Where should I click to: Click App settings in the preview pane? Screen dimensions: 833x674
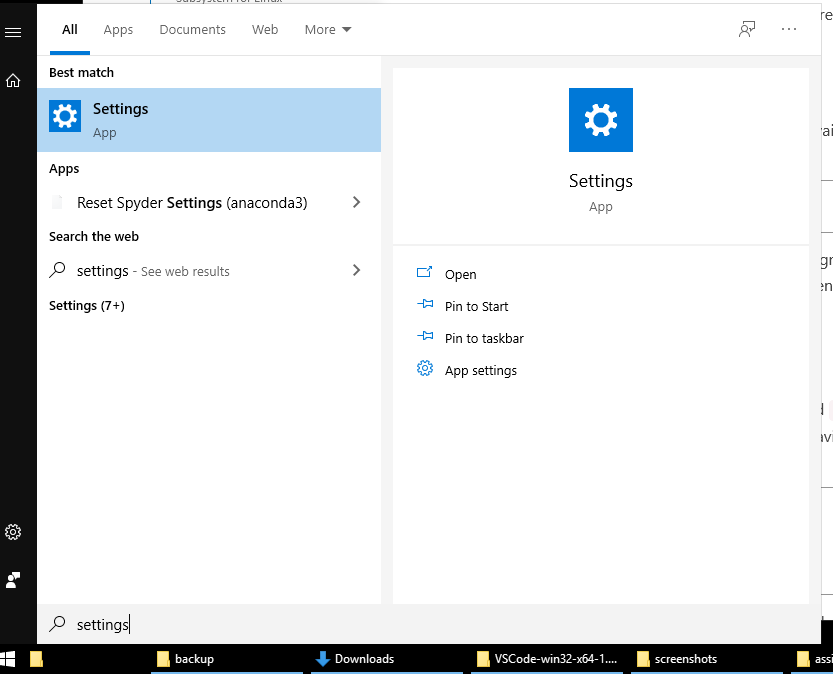click(480, 370)
